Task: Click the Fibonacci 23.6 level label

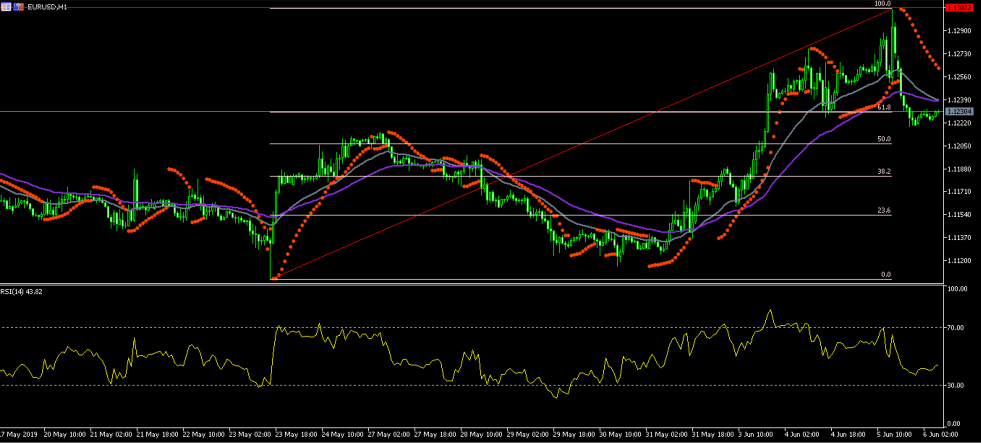Action: click(884, 211)
